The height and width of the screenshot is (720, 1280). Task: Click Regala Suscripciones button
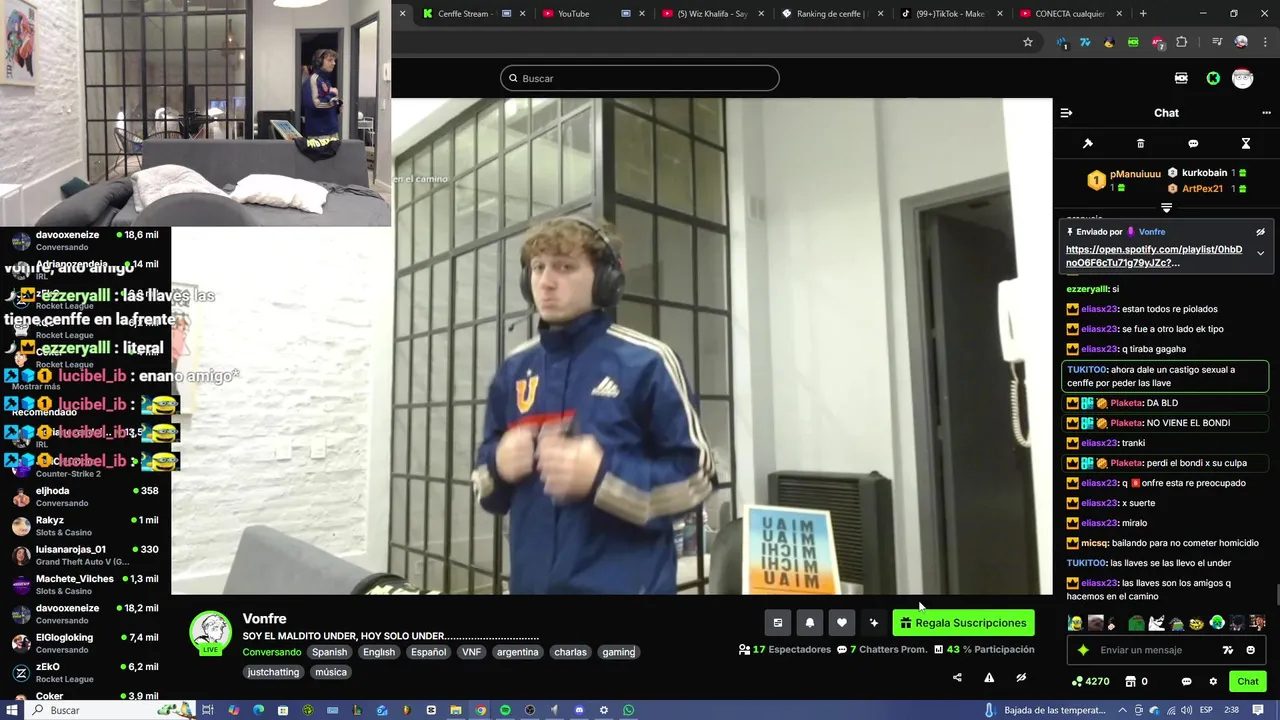[963, 623]
